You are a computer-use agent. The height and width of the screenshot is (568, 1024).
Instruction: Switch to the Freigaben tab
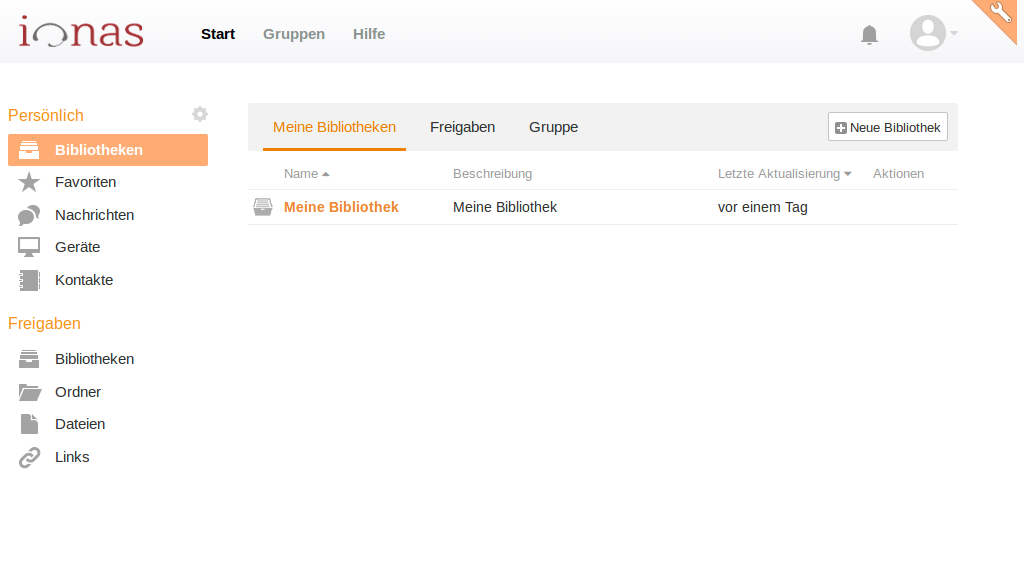(462, 127)
